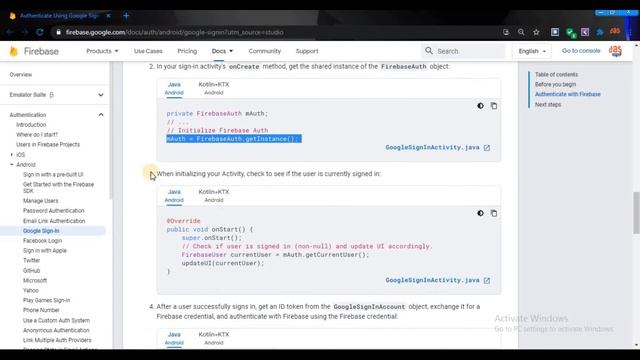Click the green extension icon in toolbar
The image size is (640, 360).
tap(570, 32)
